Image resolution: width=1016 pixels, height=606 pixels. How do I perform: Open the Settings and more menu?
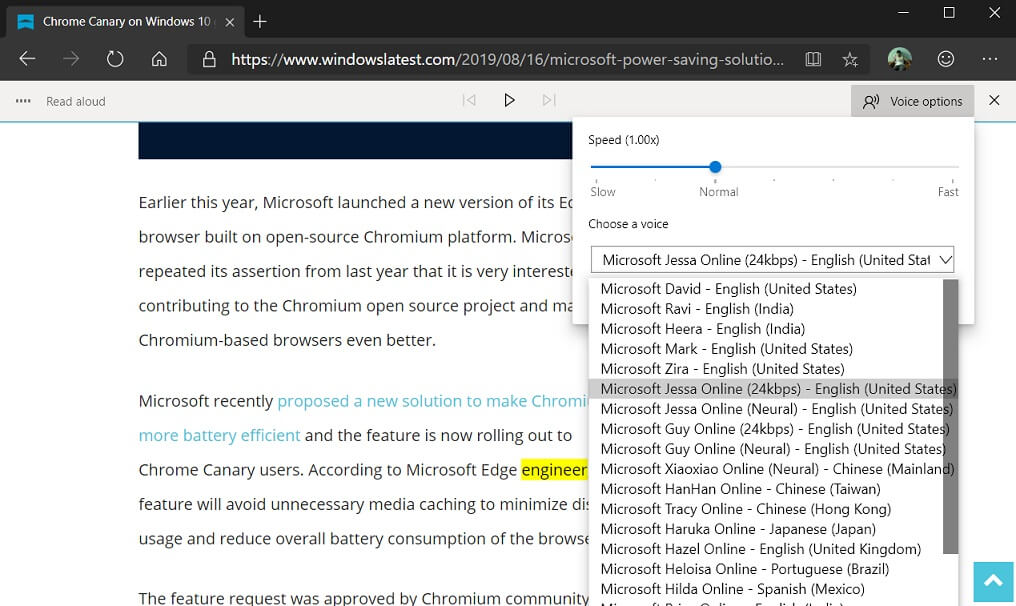(989, 59)
